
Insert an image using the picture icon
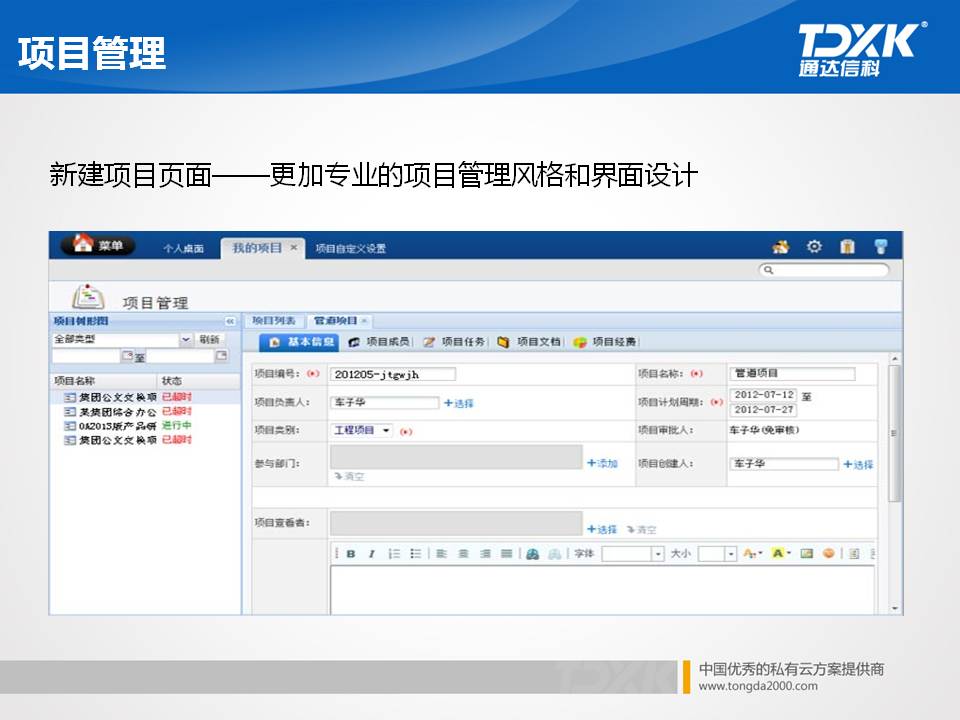807,553
